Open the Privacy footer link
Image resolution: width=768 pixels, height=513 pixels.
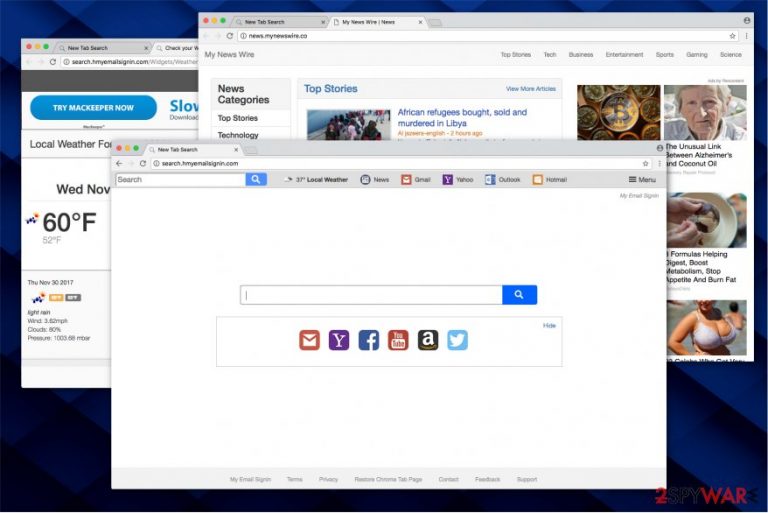(x=328, y=479)
